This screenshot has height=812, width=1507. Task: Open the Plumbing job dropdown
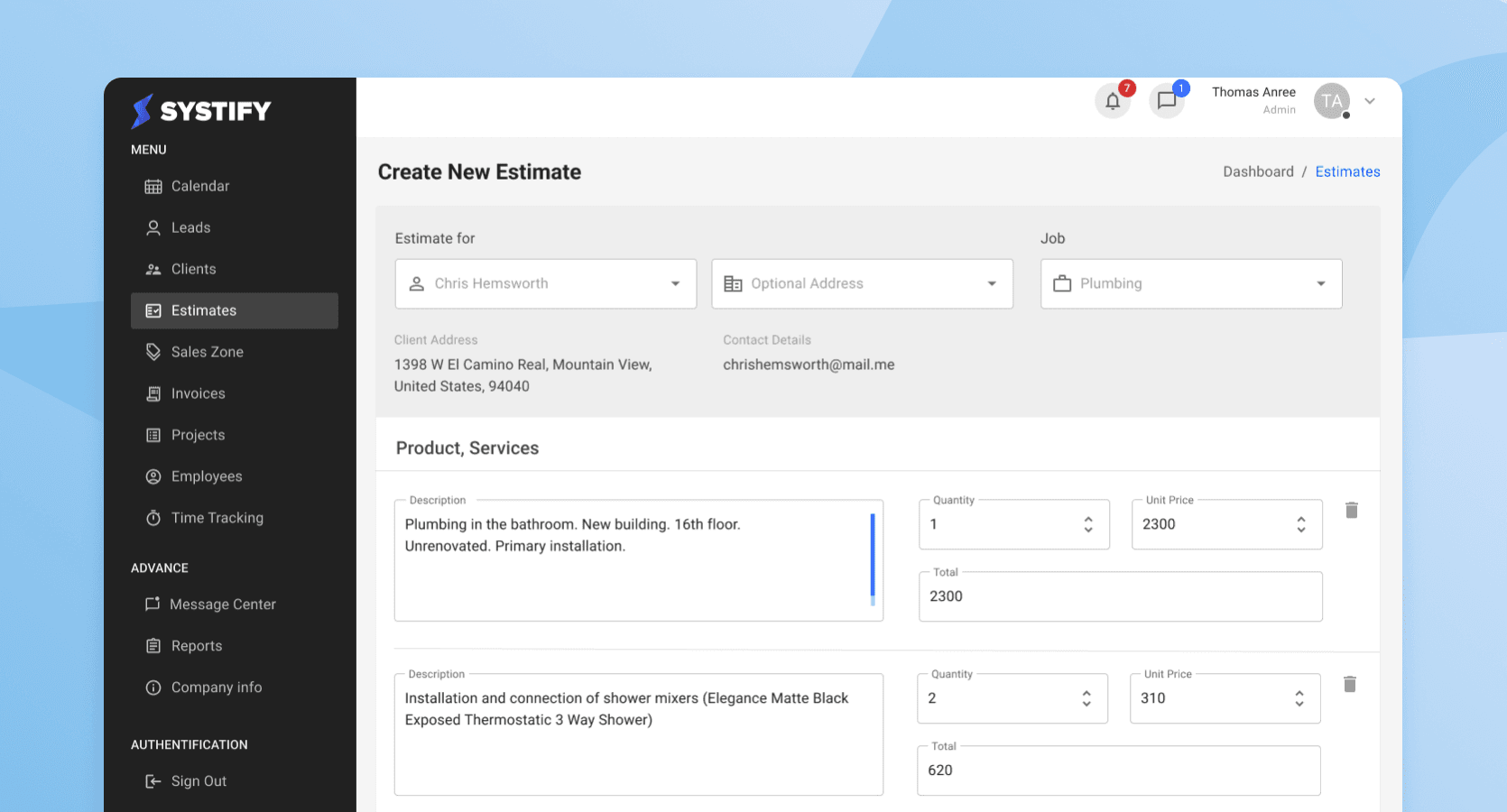pyautogui.click(x=1191, y=284)
